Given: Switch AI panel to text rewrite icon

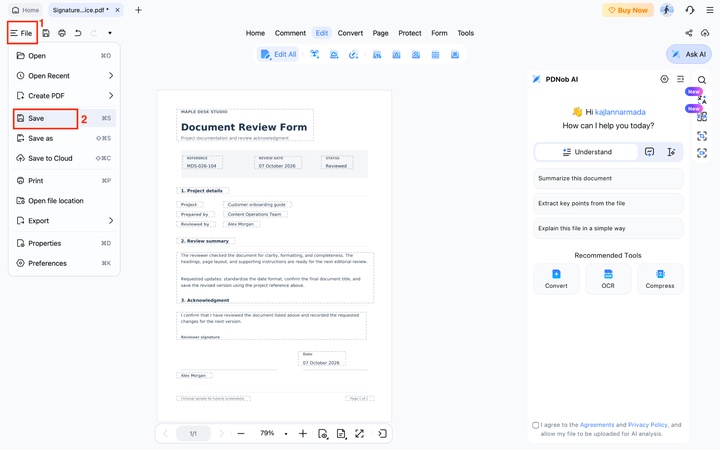Looking at the screenshot, I should click(671, 152).
